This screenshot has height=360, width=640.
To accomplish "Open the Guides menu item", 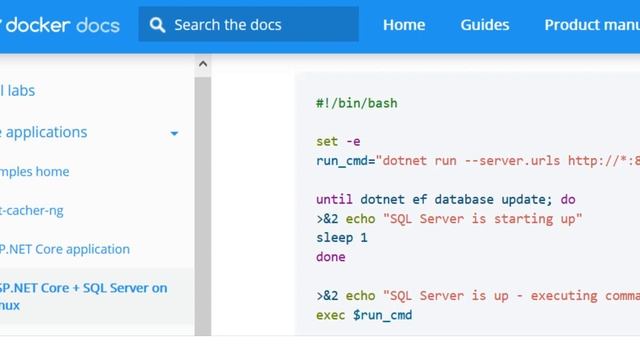I will pyautogui.click(x=485, y=25).
